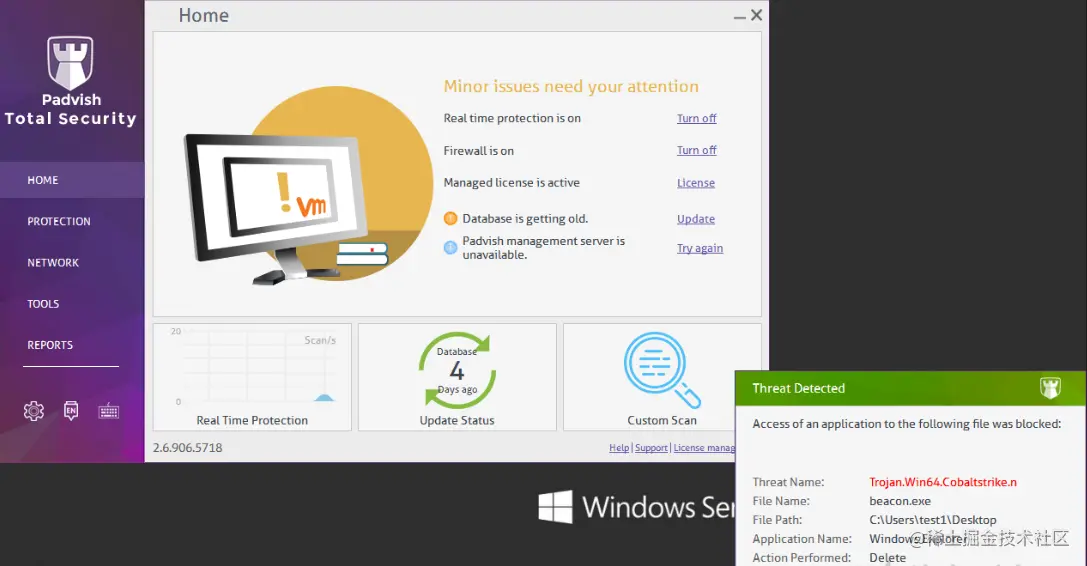This screenshot has width=1087, height=566.
Task: Click the database update circular arrows icon
Action: 457,370
